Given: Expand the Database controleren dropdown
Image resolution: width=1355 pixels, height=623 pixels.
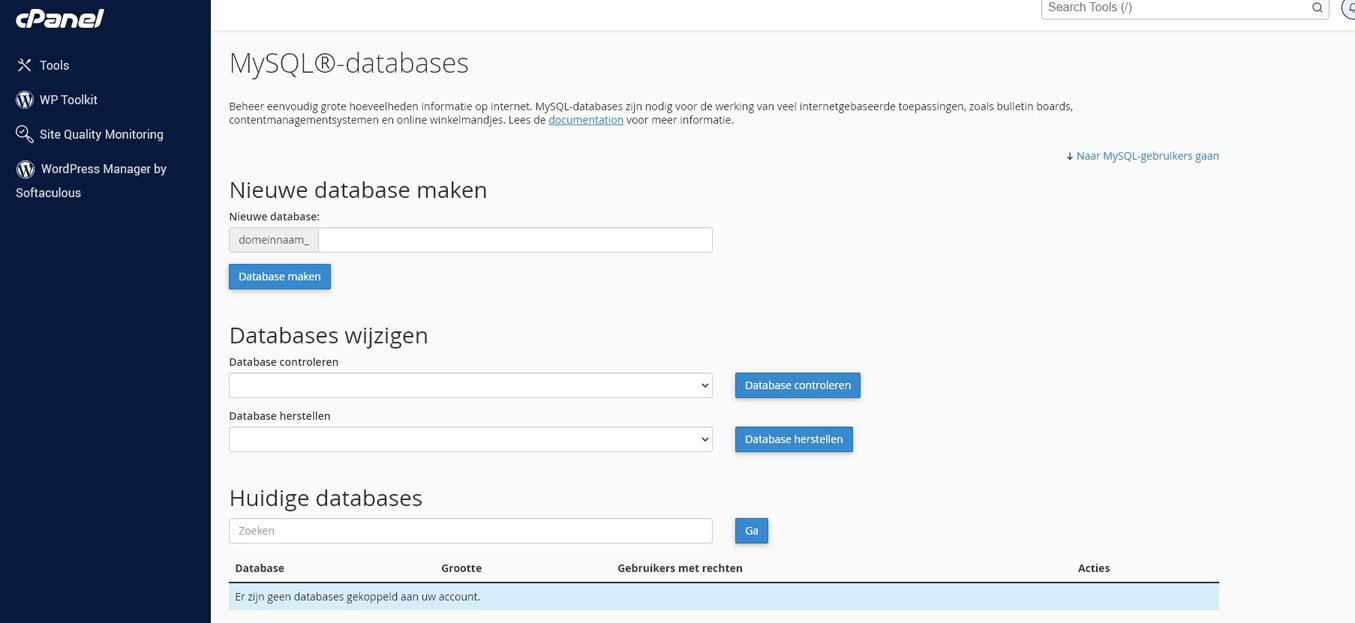Looking at the screenshot, I should pyautogui.click(x=471, y=385).
